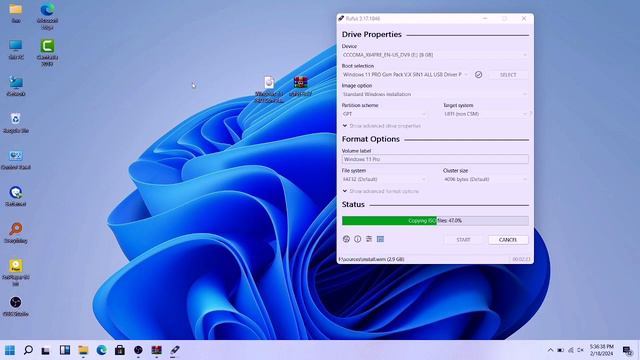Open the Rufus about info icon

[358, 239]
